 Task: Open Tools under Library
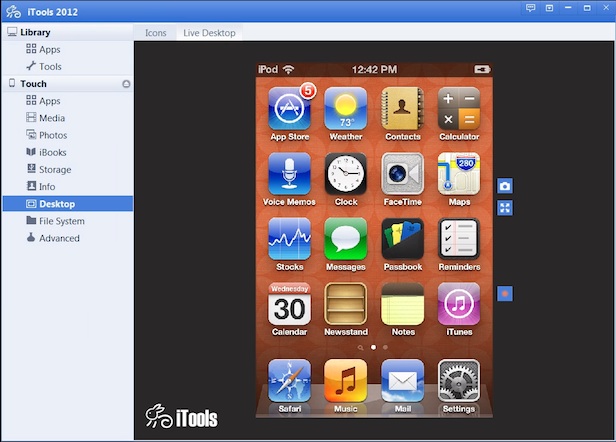pyautogui.click(x=50, y=66)
